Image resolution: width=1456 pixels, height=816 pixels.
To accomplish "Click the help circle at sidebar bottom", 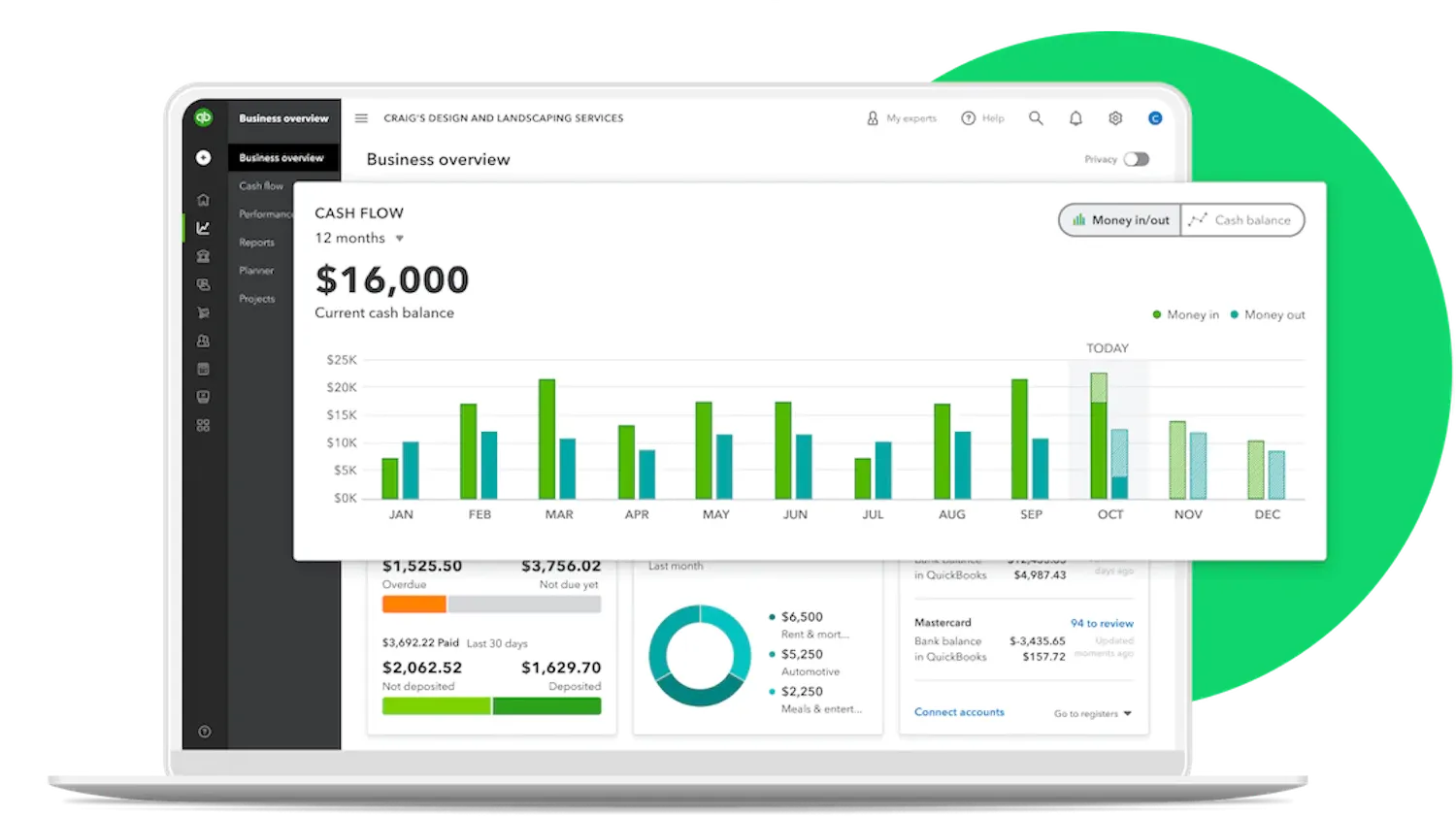I will pos(204,732).
